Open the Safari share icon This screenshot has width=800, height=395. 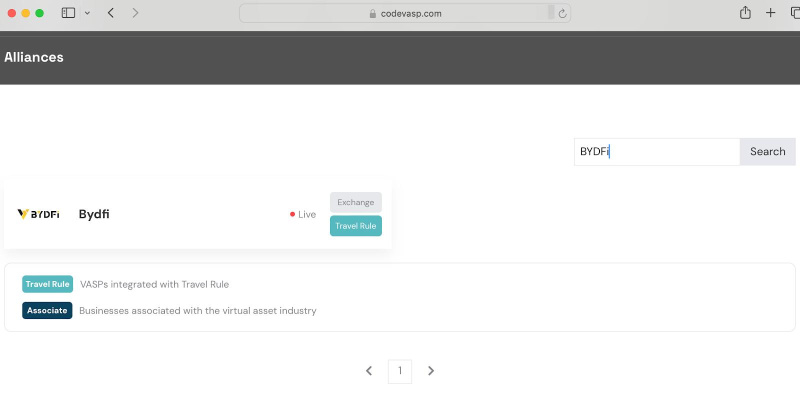pyautogui.click(x=745, y=13)
